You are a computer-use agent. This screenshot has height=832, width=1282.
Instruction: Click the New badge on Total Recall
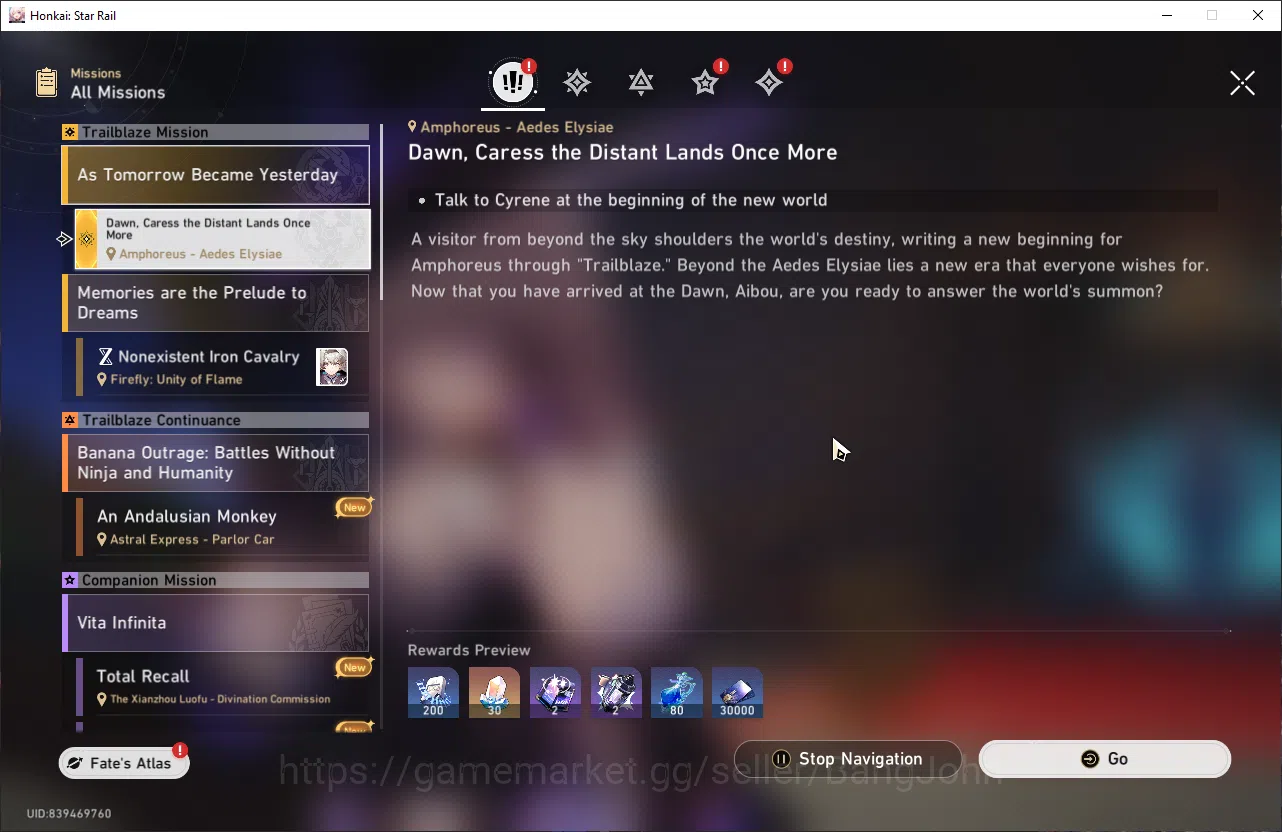point(355,667)
